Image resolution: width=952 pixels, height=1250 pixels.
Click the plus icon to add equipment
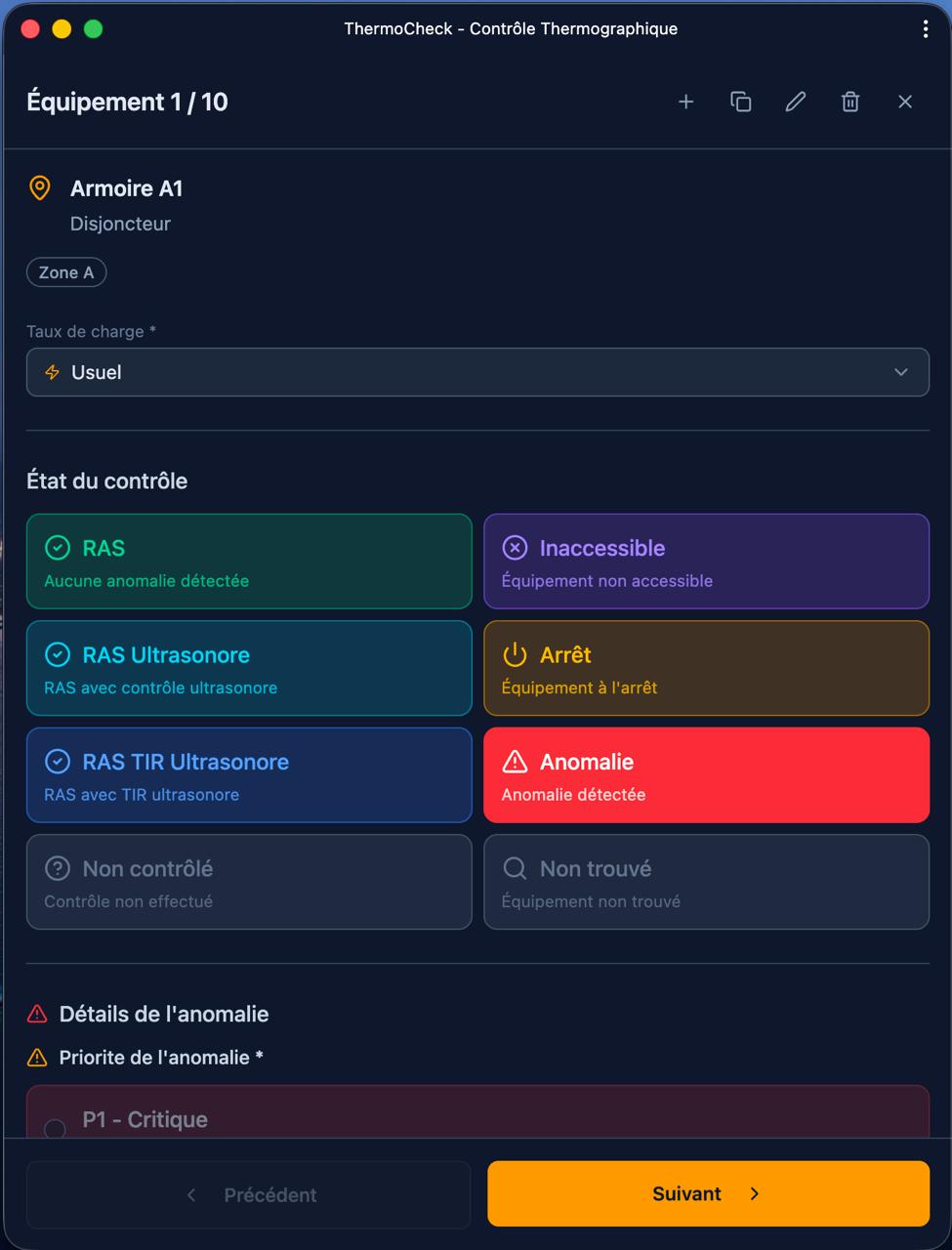(x=685, y=102)
